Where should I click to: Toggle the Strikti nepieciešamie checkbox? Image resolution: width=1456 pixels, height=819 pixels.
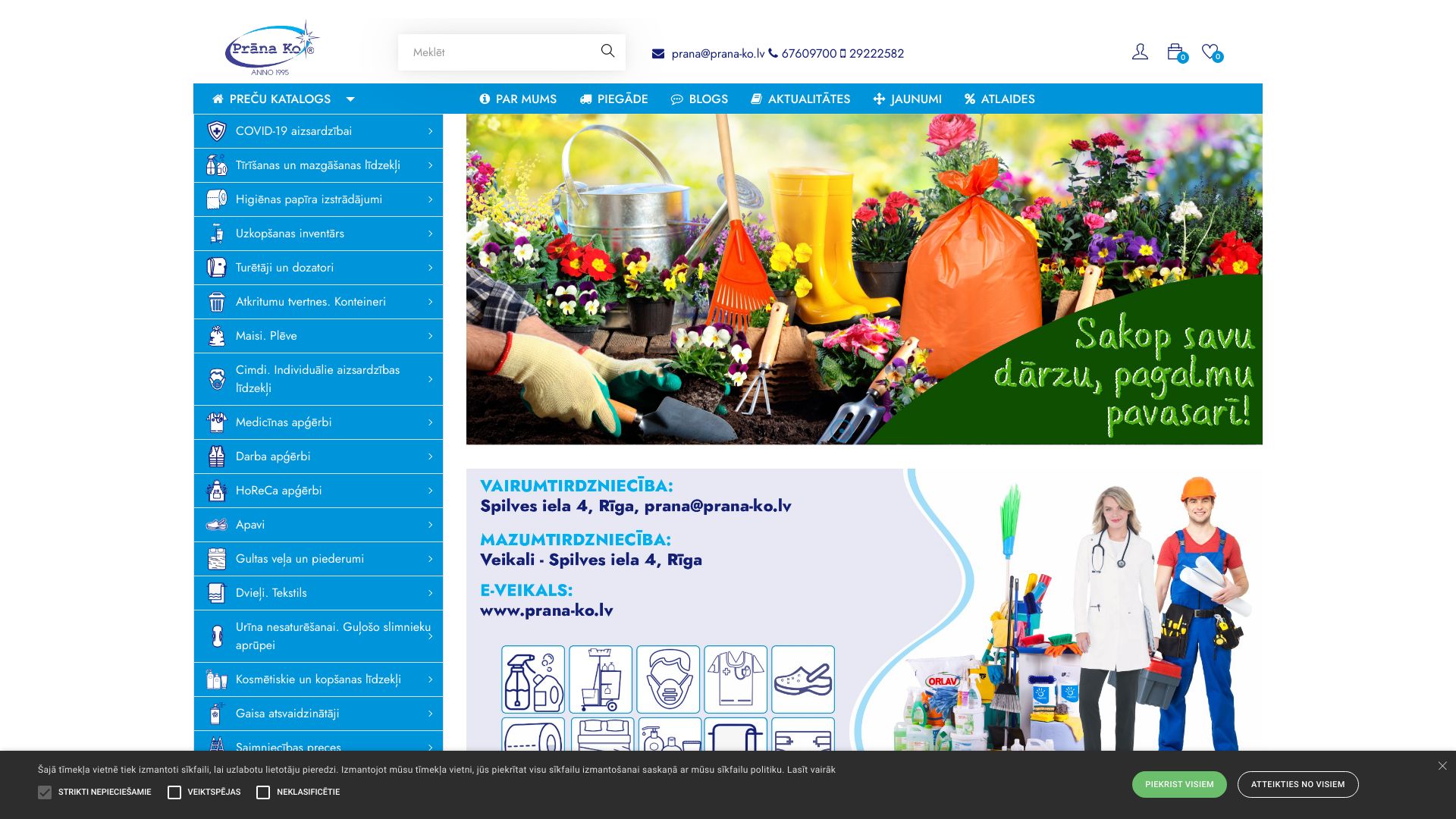[x=45, y=792]
